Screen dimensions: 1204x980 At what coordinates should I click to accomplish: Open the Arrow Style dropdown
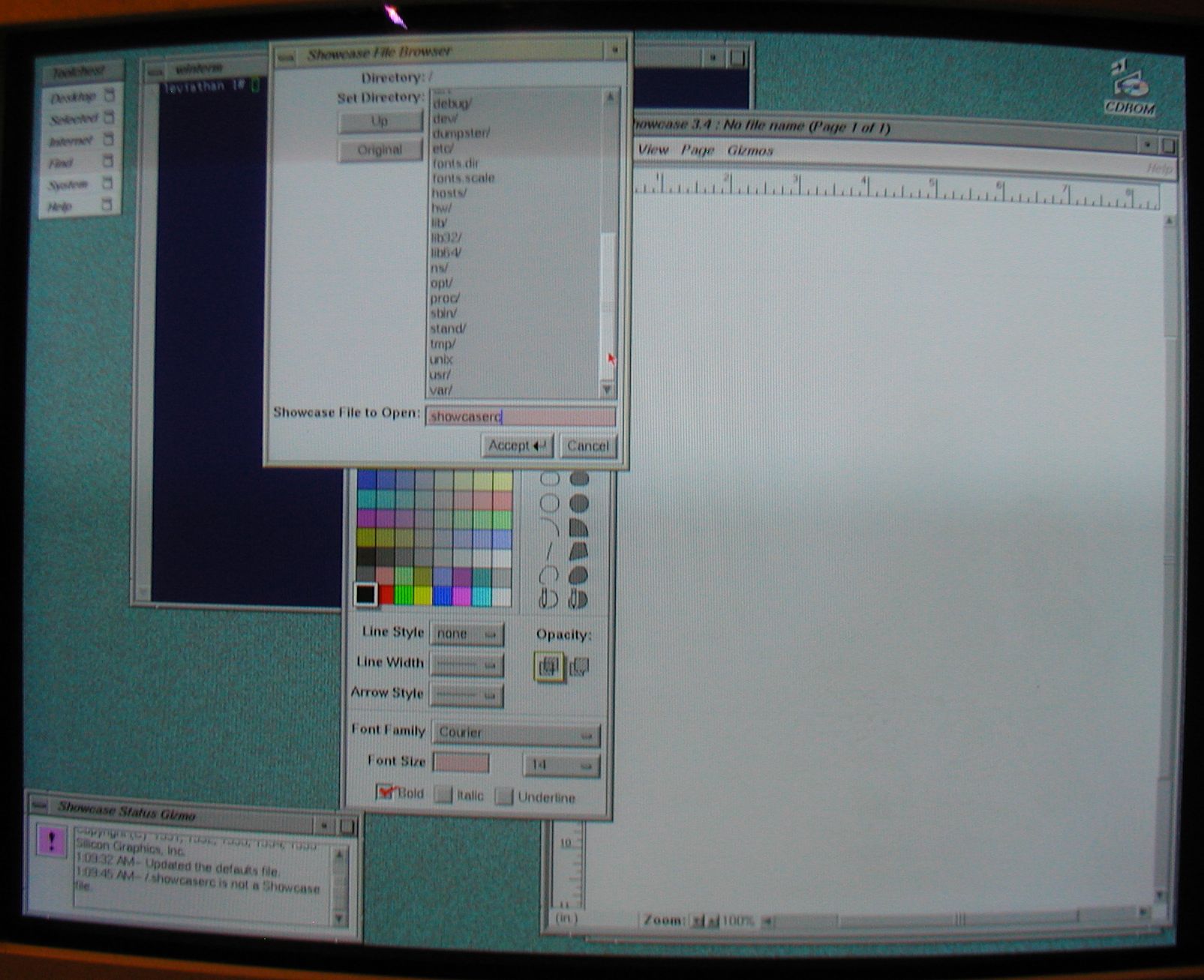coord(467,696)
